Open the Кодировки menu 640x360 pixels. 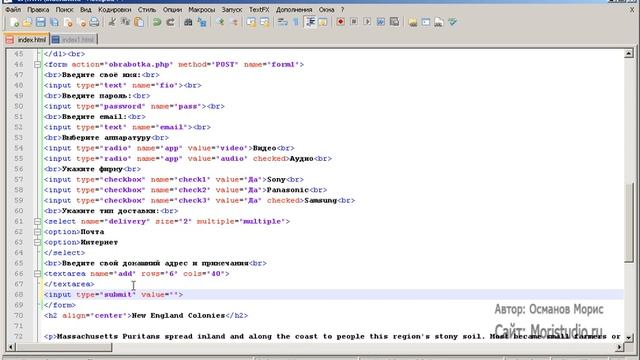tap(115, 9)
